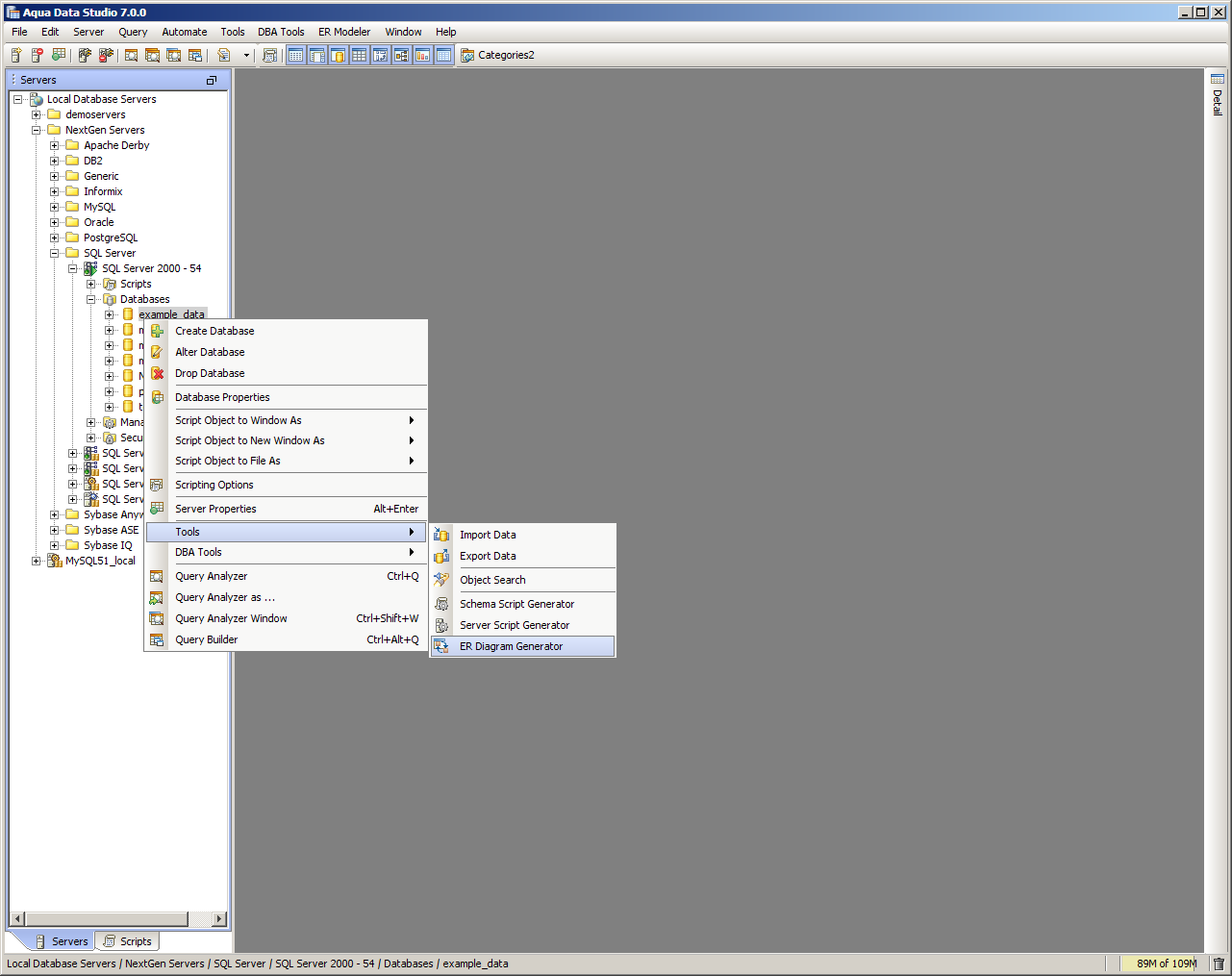Image resolution: width=1232 pixels, height=976 pixels.
Task: Float the Servers panel with its restore icon
Action: pos(212,80)
